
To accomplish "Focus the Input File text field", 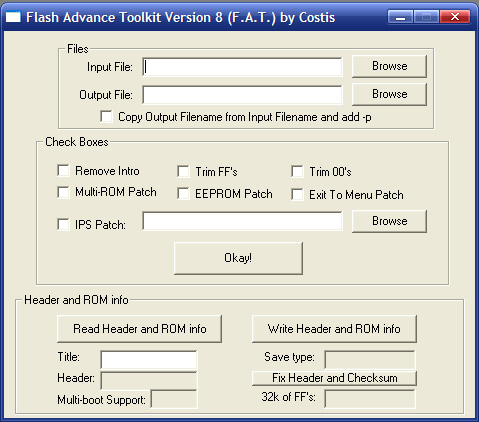I will click(x=242, y=67).
